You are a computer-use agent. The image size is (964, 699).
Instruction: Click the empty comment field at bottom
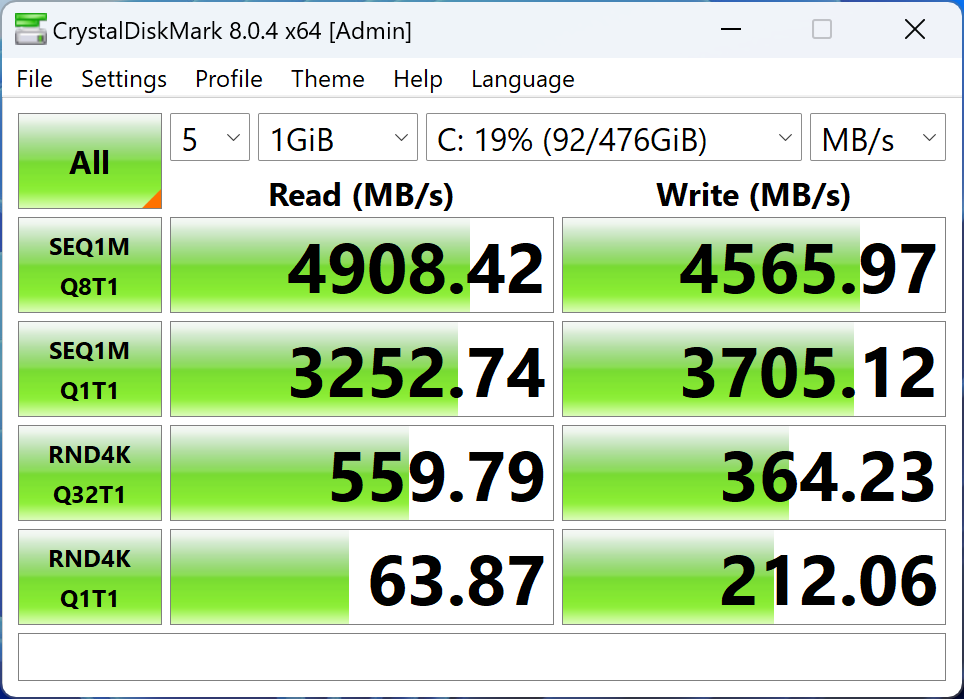(x=482, y=657)
